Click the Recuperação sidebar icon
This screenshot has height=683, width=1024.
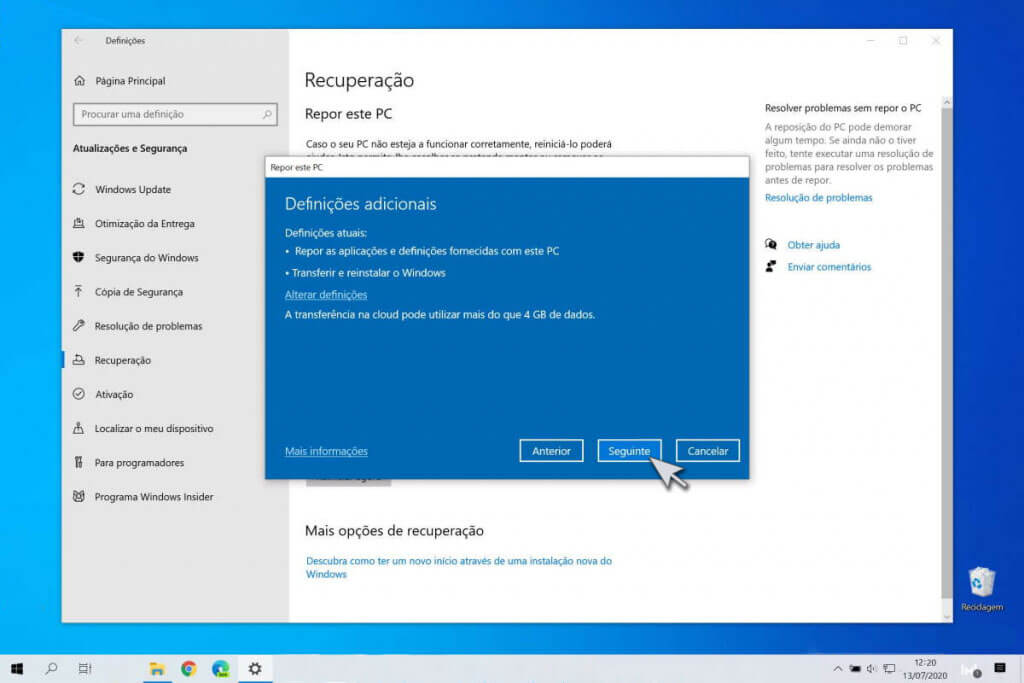(79, 360)
